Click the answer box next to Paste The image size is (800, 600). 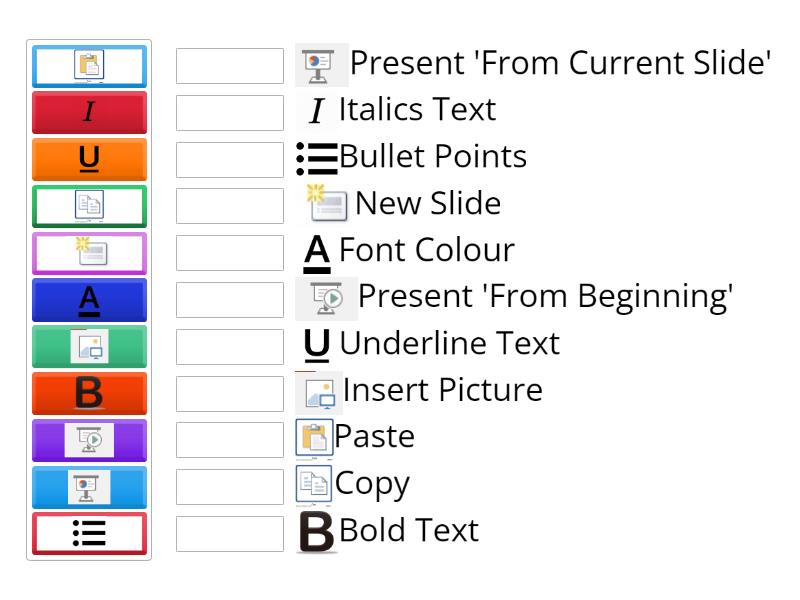(x=230, y=440)
